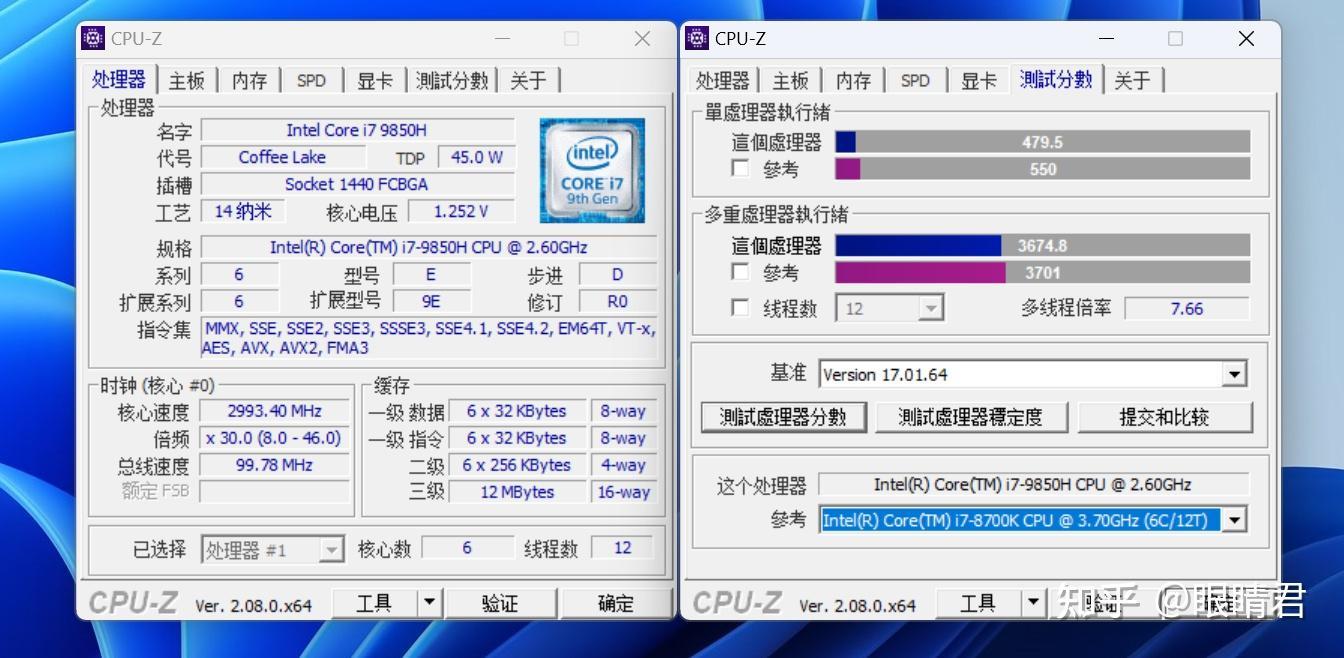Click the 确定 button in left window
1344x658 pixels.
[616, 603]
